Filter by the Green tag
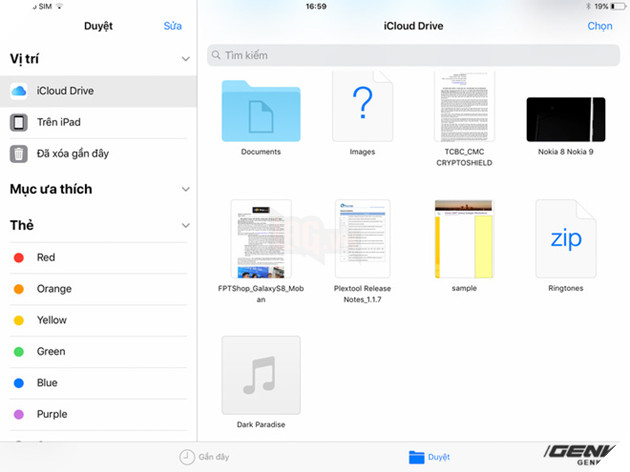Viewport: 630px width, 472px height. click(19, 351)
